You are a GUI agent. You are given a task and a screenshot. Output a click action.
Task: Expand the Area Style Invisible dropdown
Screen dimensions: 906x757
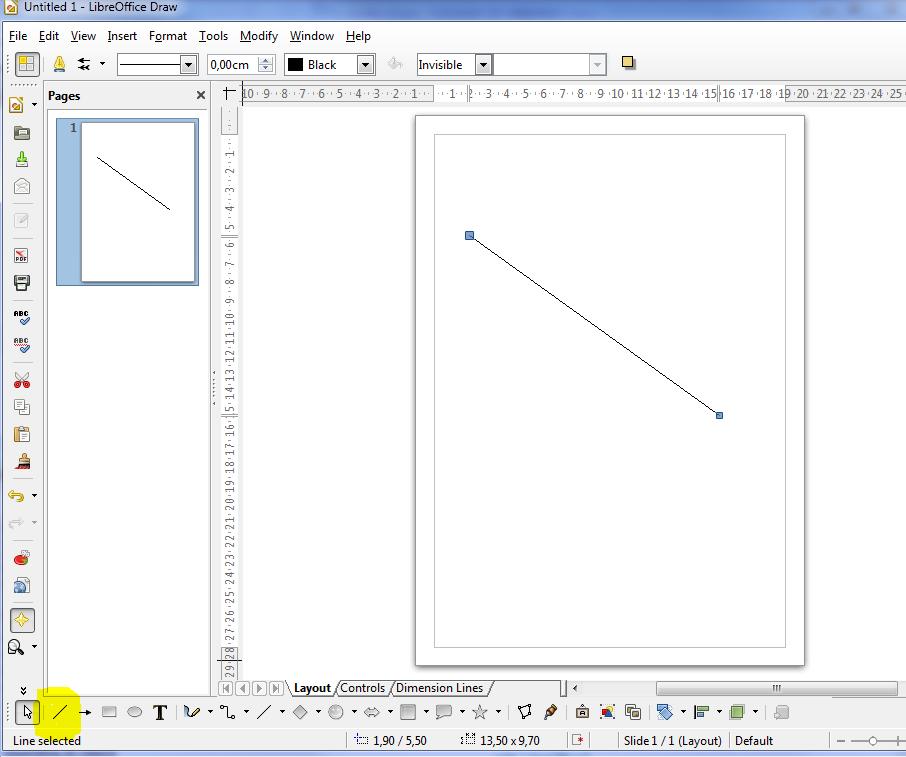tap(484, 65)
